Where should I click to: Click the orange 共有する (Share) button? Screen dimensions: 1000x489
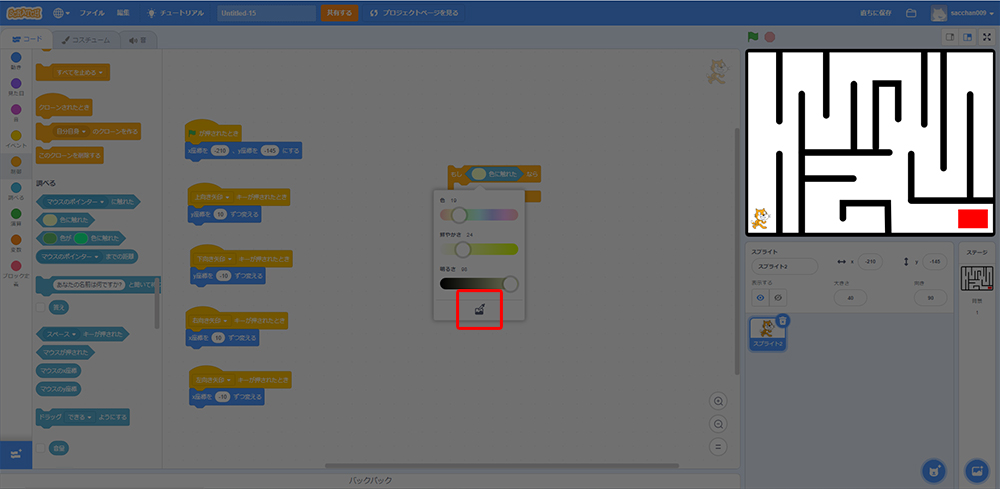[339, 13]
